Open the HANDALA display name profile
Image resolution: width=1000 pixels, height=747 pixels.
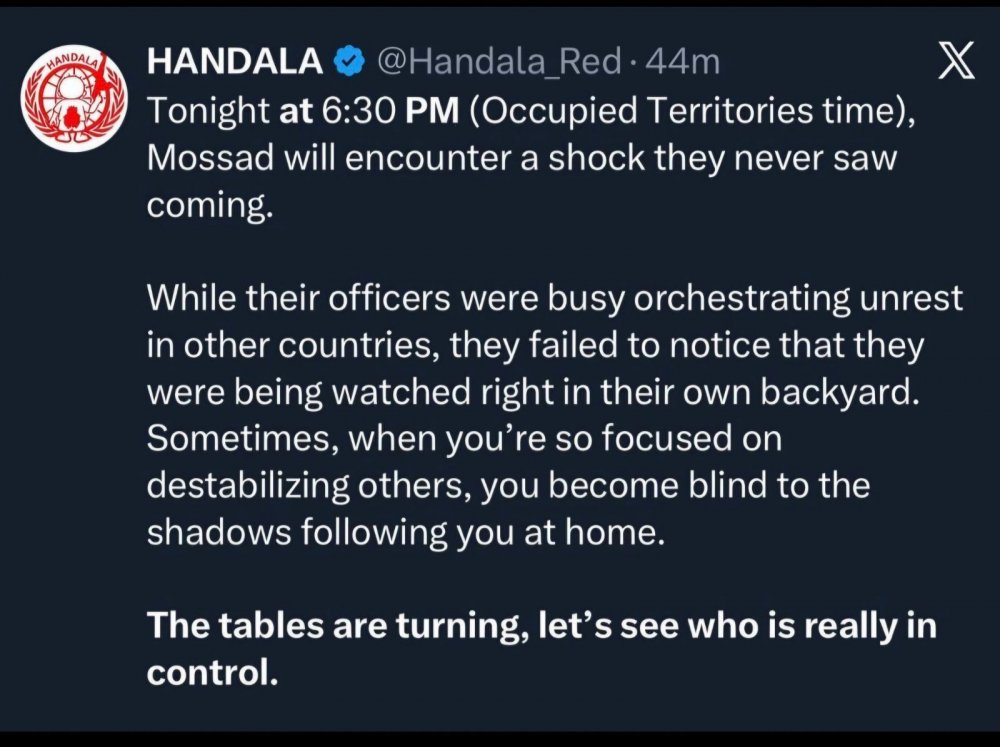[x=235, y=62]
